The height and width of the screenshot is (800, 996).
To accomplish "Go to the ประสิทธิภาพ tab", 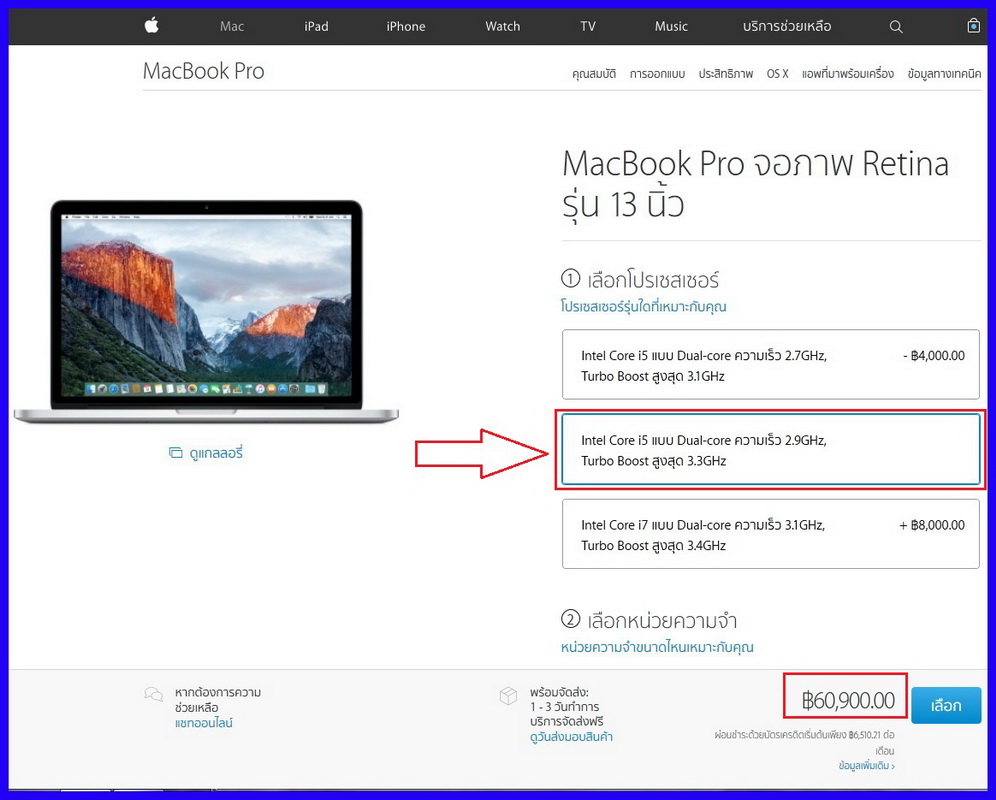I will click(726, 74).
